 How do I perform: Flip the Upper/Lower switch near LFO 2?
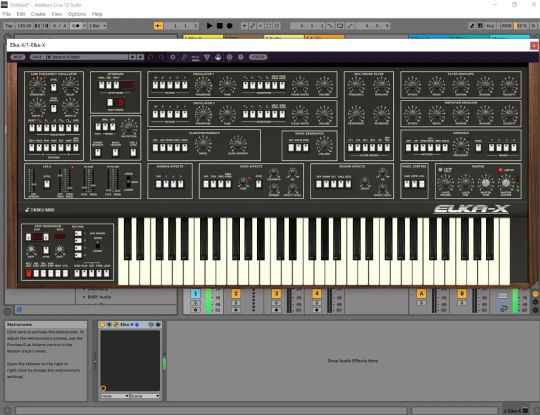[128, 181]
